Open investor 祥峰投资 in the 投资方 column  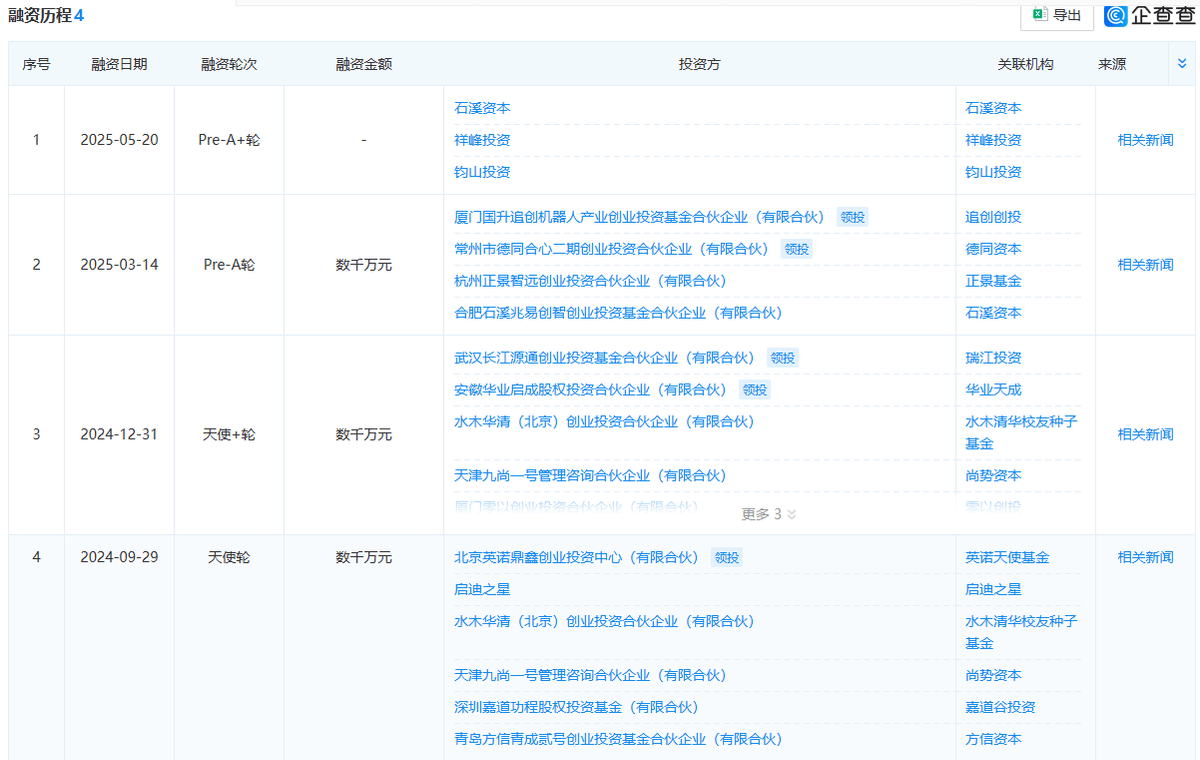coord(482,140)
